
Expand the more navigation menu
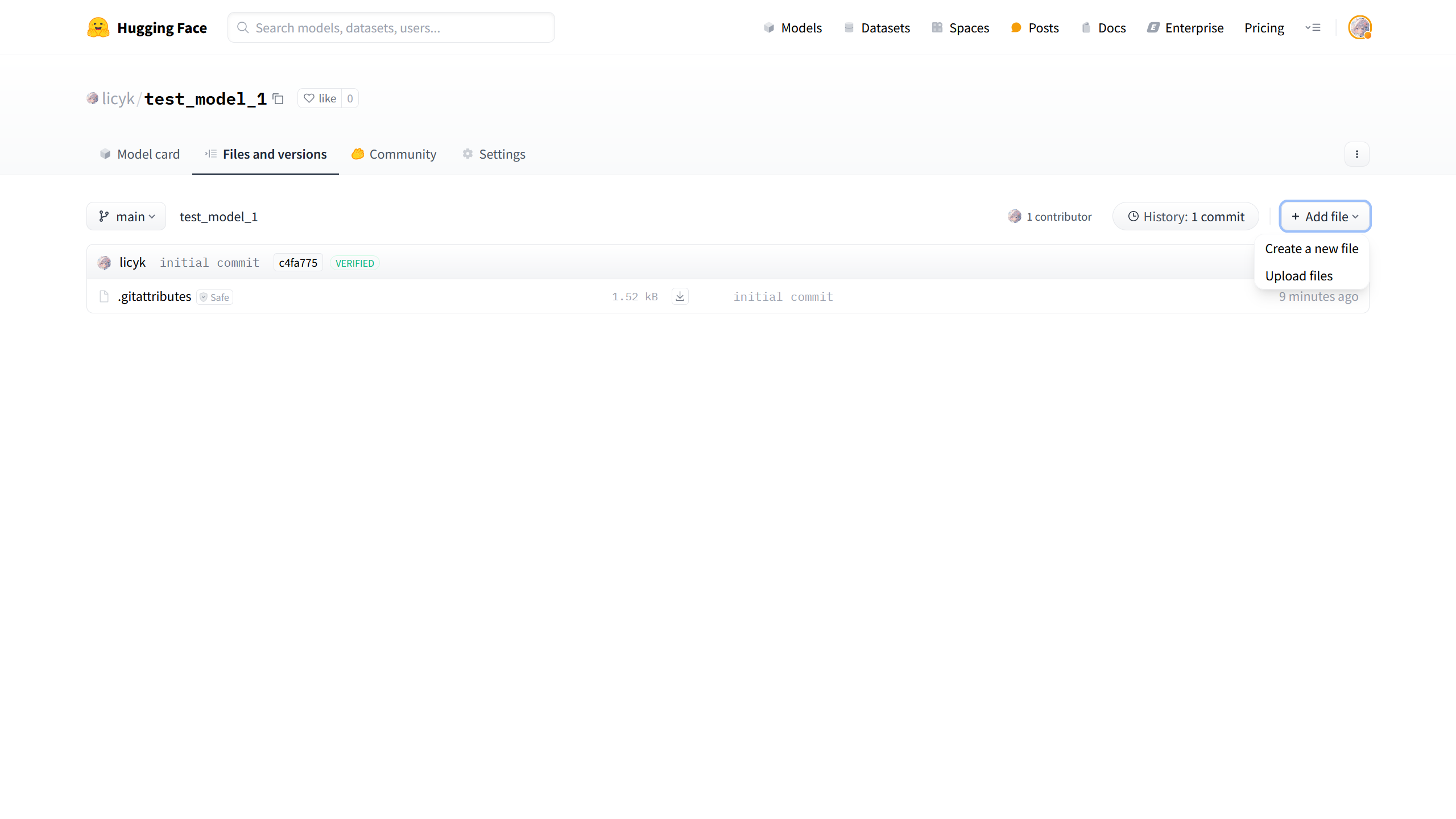click(x=1313, y=27)
